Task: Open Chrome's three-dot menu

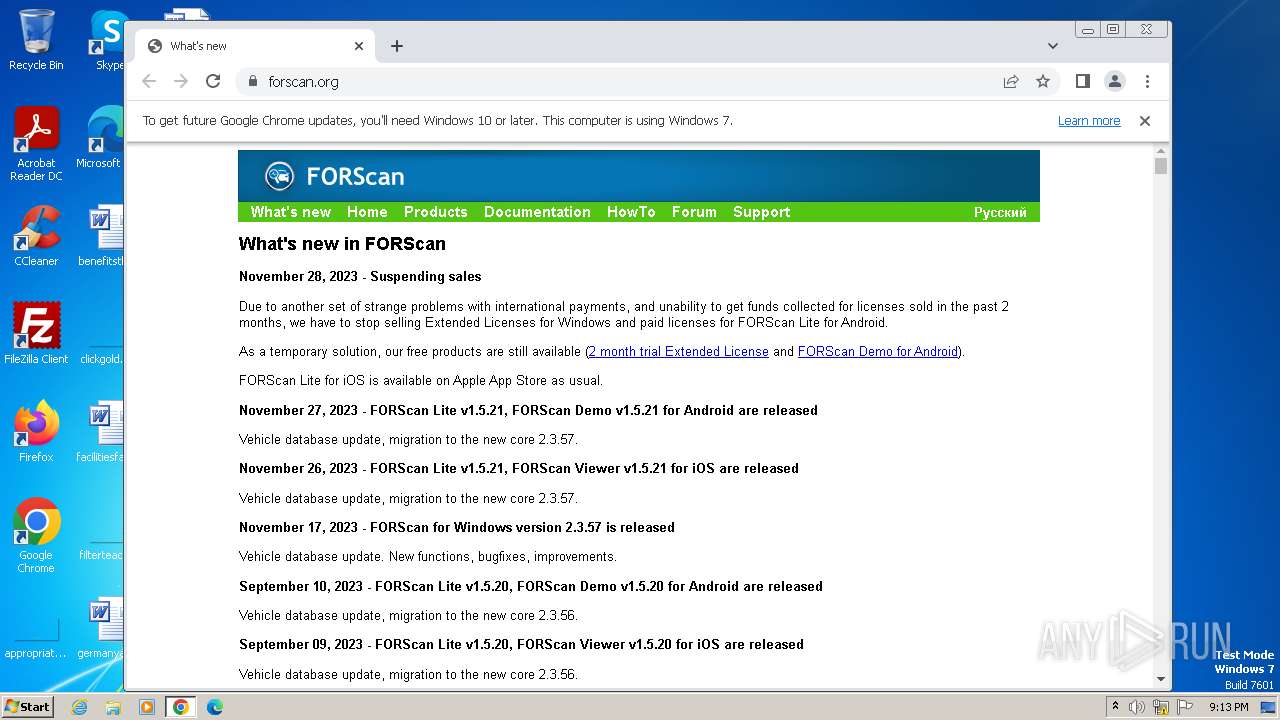Action: click(x=1147, y=81)
